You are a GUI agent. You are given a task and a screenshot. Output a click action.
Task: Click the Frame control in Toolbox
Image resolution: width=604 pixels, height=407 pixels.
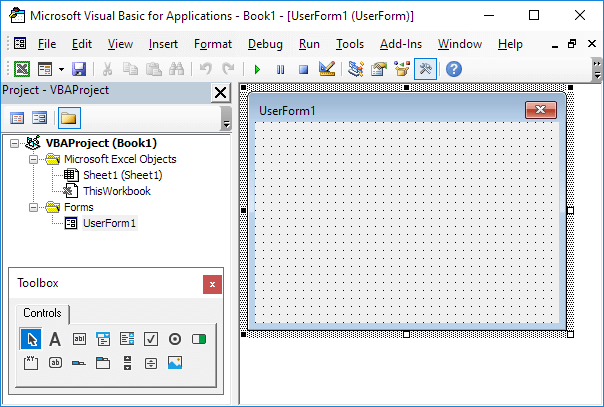[31, 363]
